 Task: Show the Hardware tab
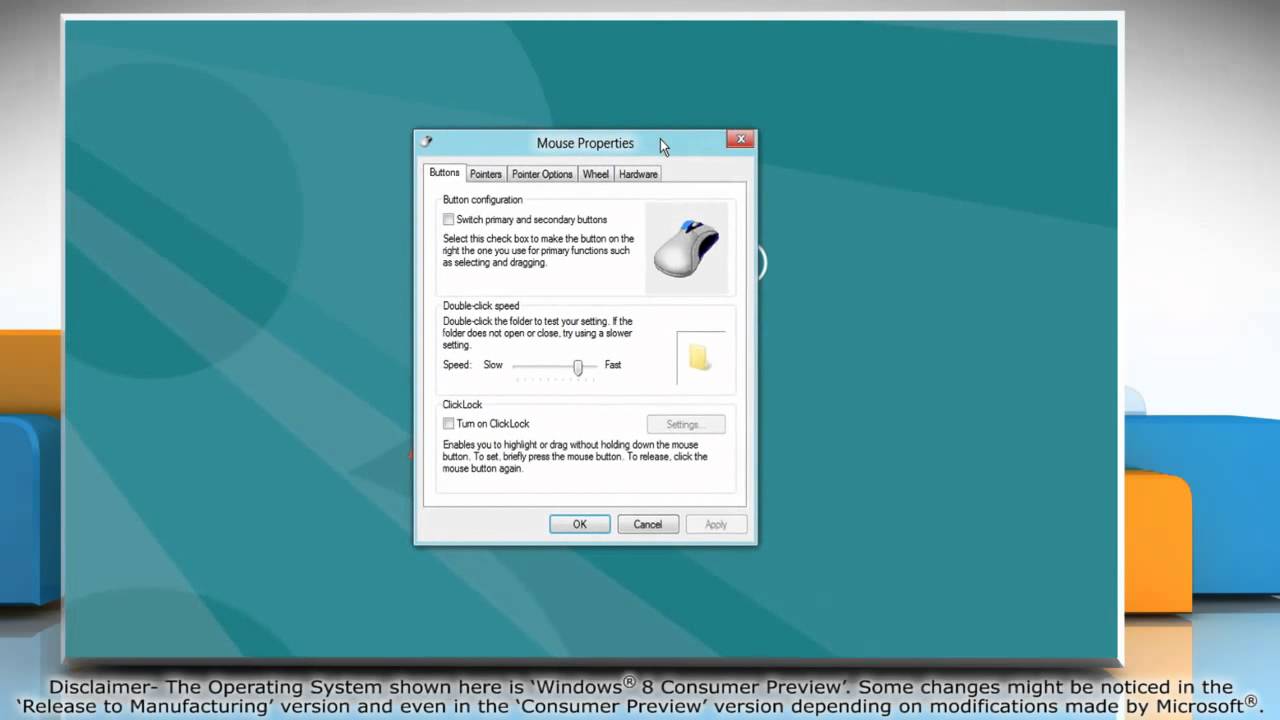point(638,174)
